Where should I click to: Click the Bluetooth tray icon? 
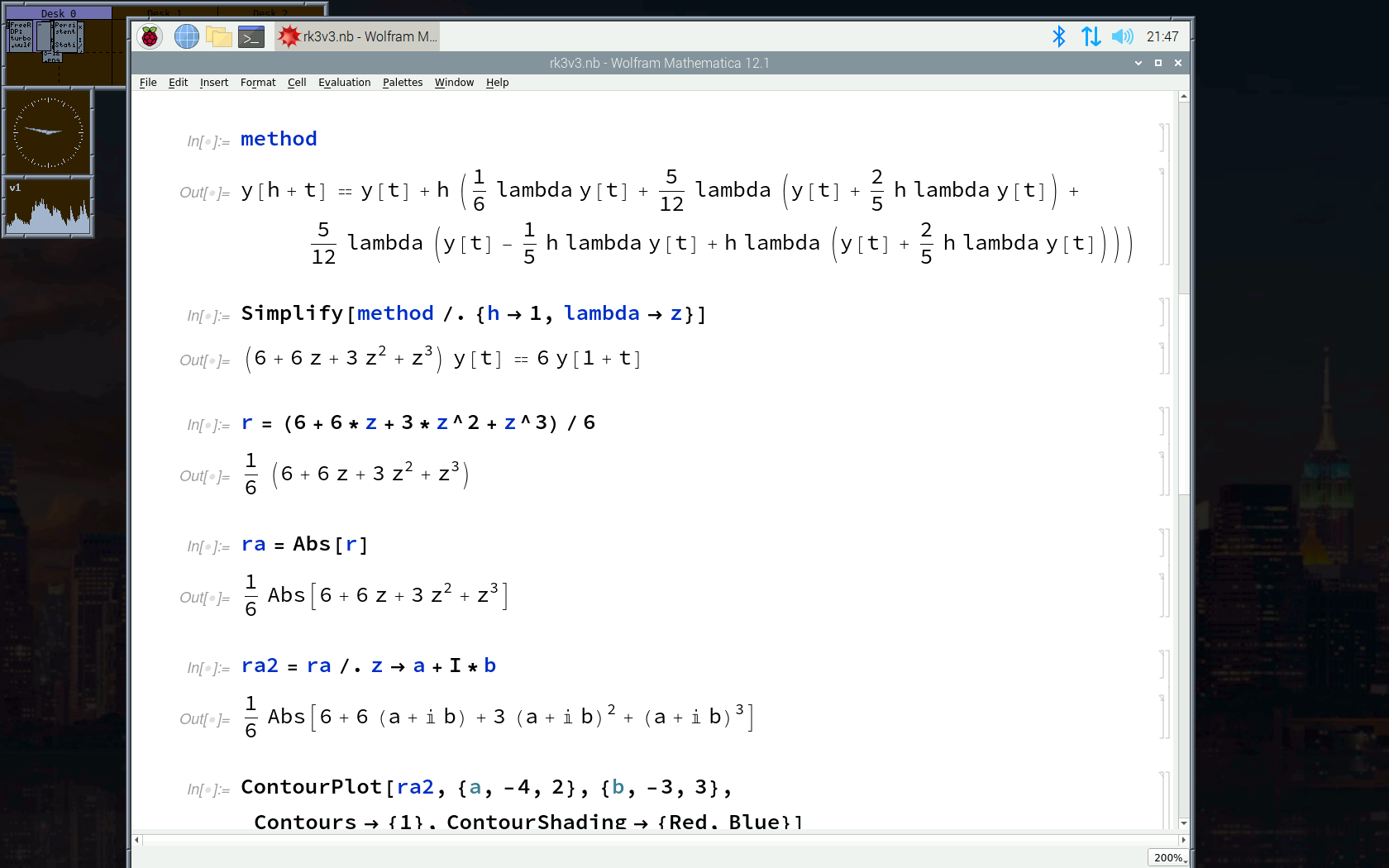click(1058, 36)
